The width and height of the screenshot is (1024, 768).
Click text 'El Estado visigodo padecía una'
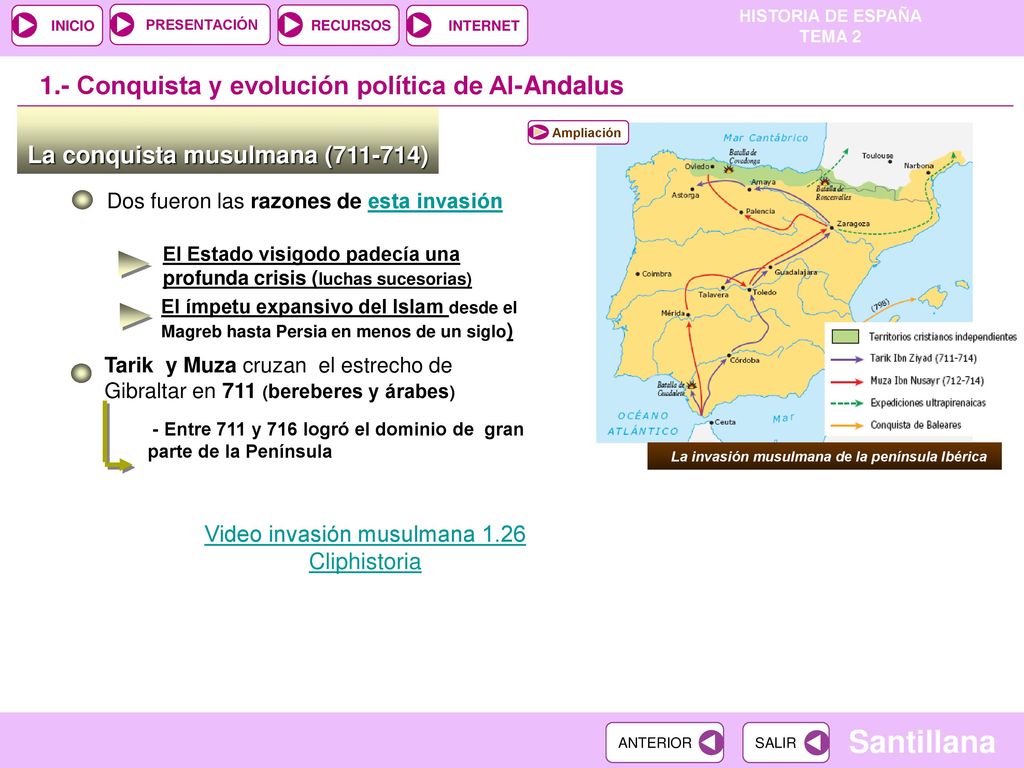(311, 254)
